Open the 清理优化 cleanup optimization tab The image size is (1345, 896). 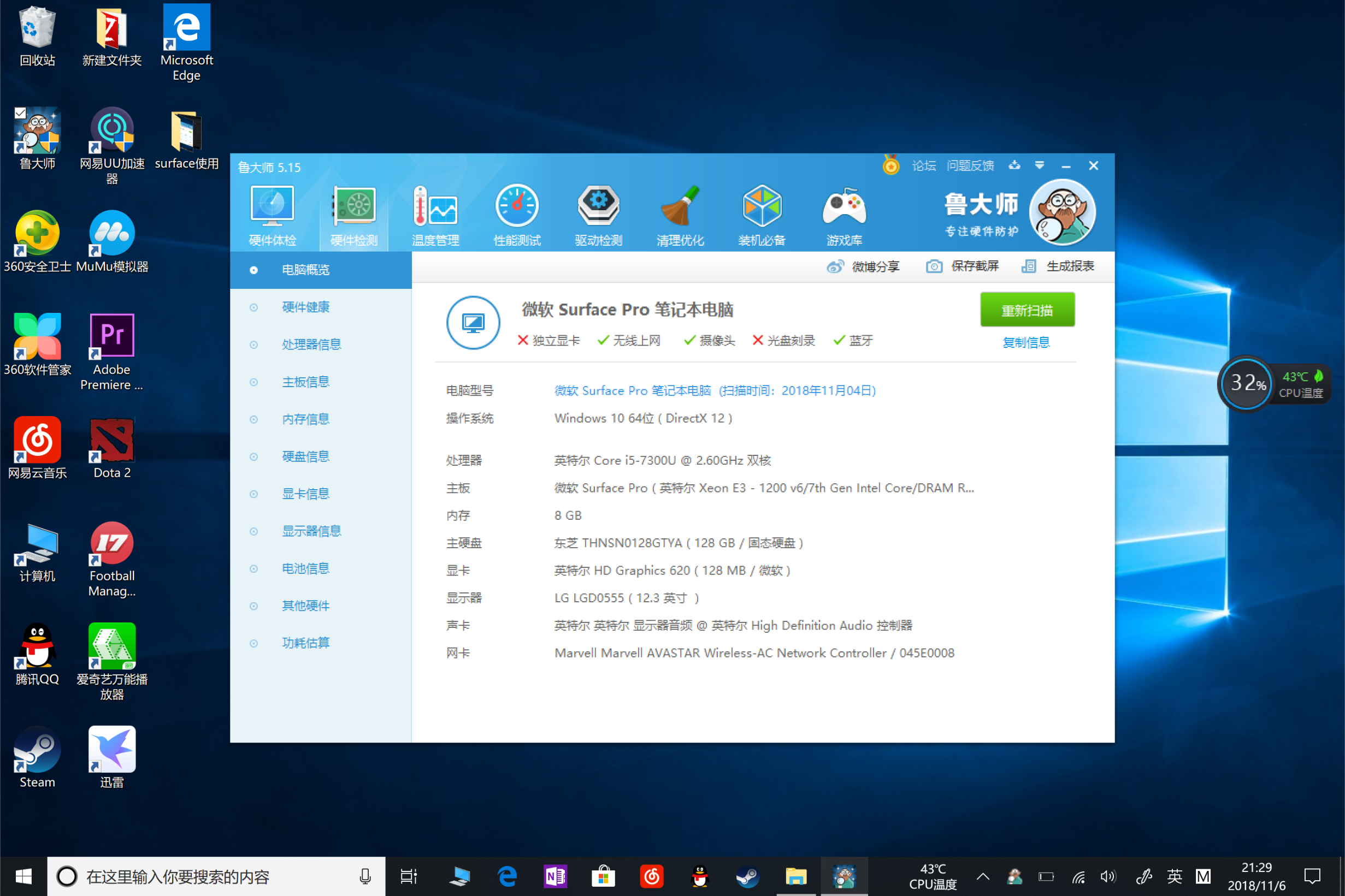[680, 216]
